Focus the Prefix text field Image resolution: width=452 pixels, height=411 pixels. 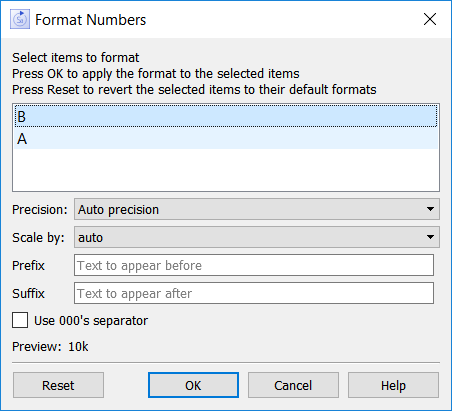(254, 265)
